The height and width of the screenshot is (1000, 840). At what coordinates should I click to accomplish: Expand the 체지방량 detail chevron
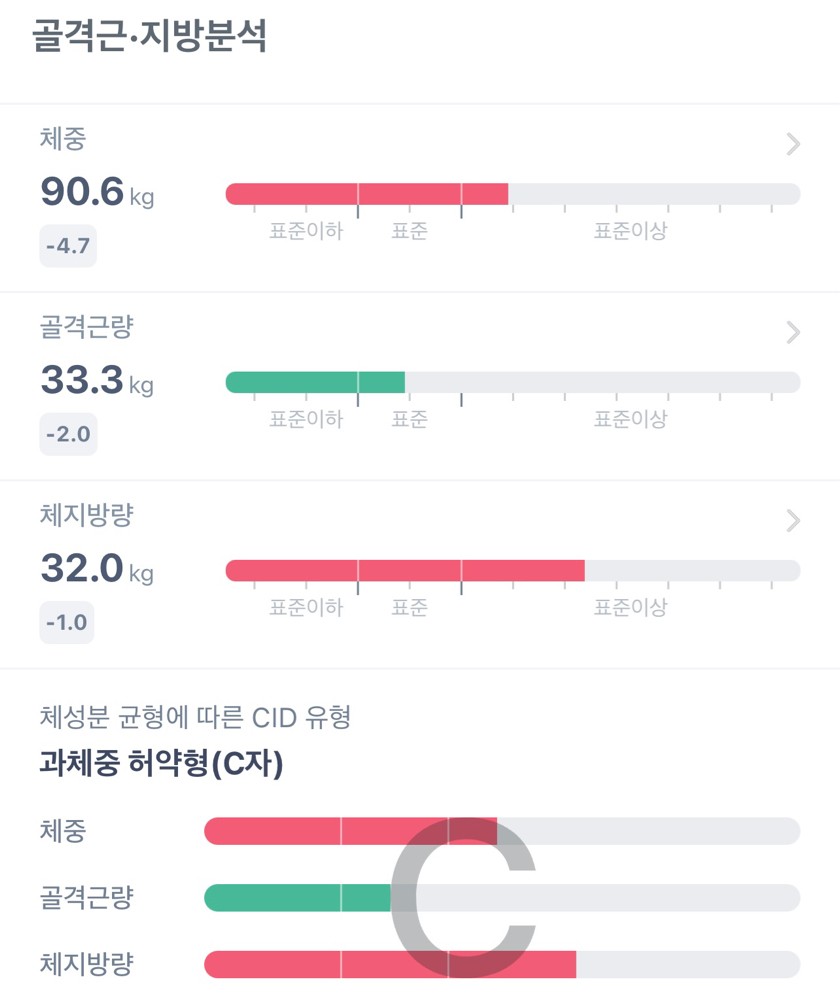tap(793, 520)
